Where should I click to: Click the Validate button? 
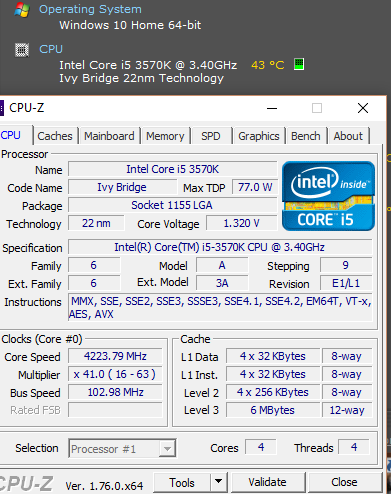click(x=267, y=482)
